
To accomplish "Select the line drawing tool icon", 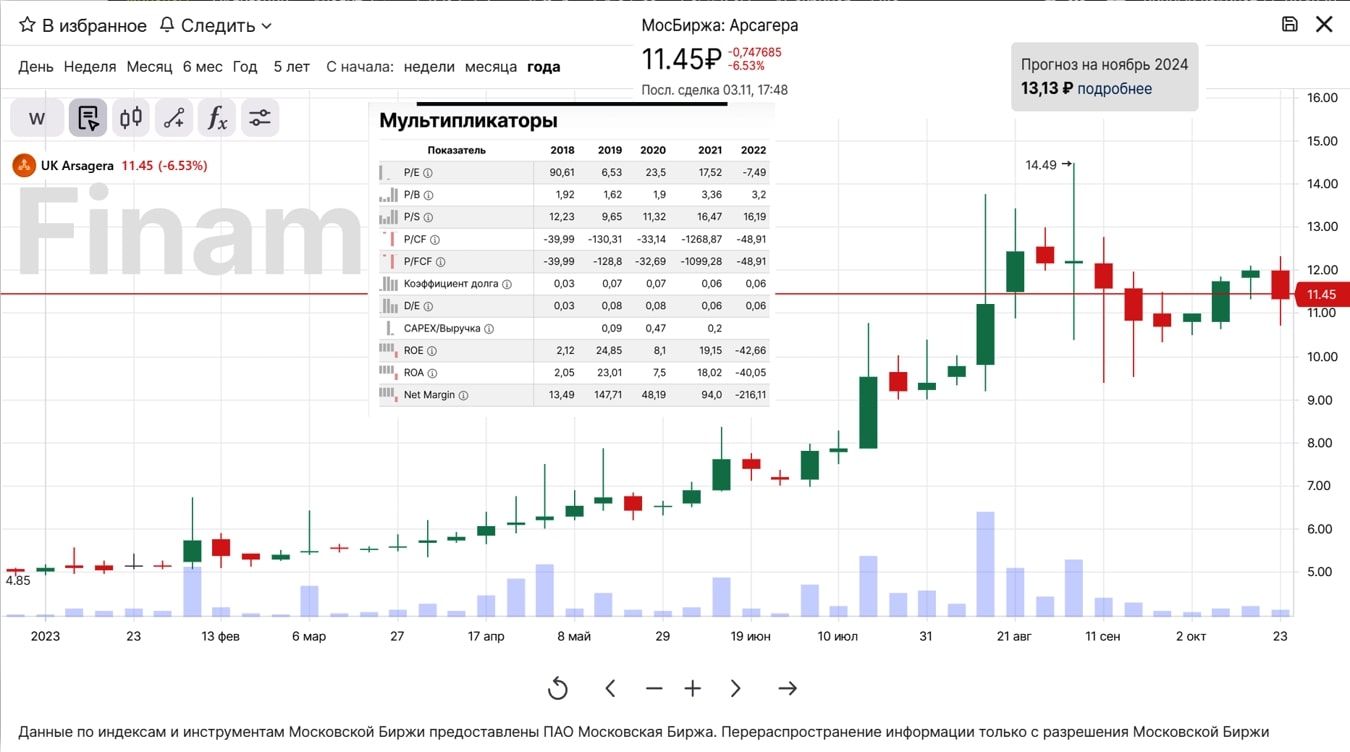I will [x=174, y=118].
